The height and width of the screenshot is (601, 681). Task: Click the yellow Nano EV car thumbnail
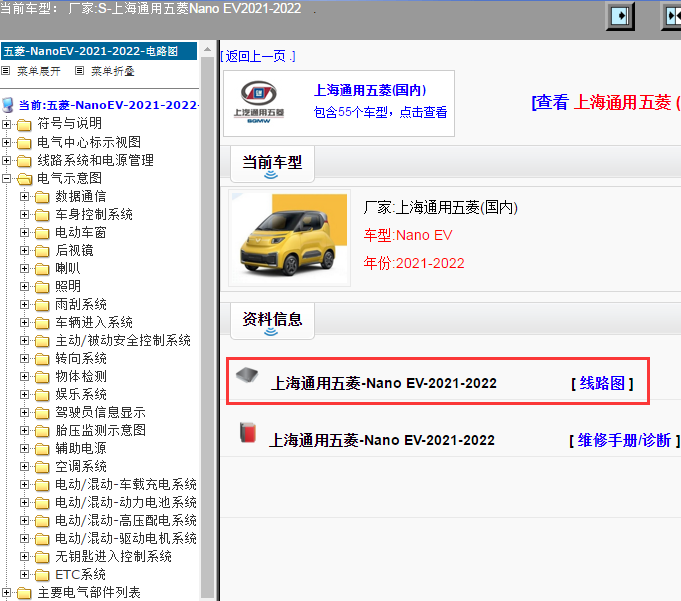(x=290, y=238)
